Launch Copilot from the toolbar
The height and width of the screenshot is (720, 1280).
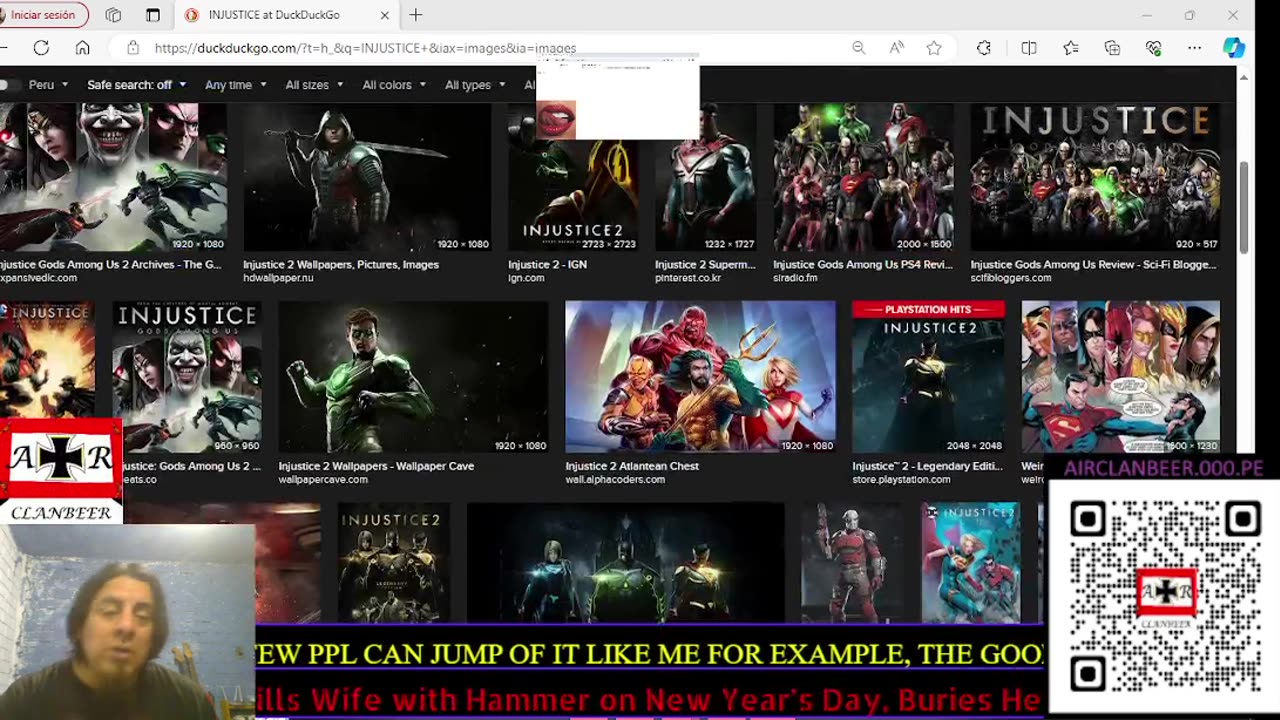tap(1234, 48)
